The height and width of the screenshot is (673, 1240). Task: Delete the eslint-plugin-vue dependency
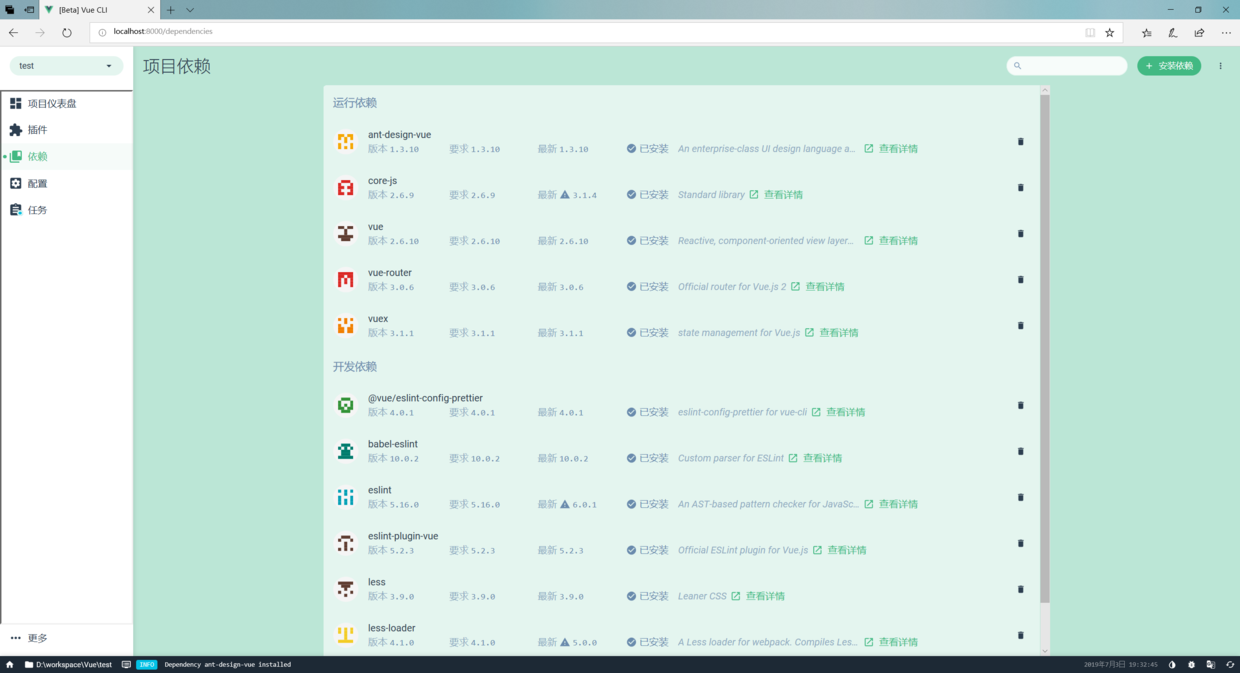pyautogui.click(x=1020, y=544)
